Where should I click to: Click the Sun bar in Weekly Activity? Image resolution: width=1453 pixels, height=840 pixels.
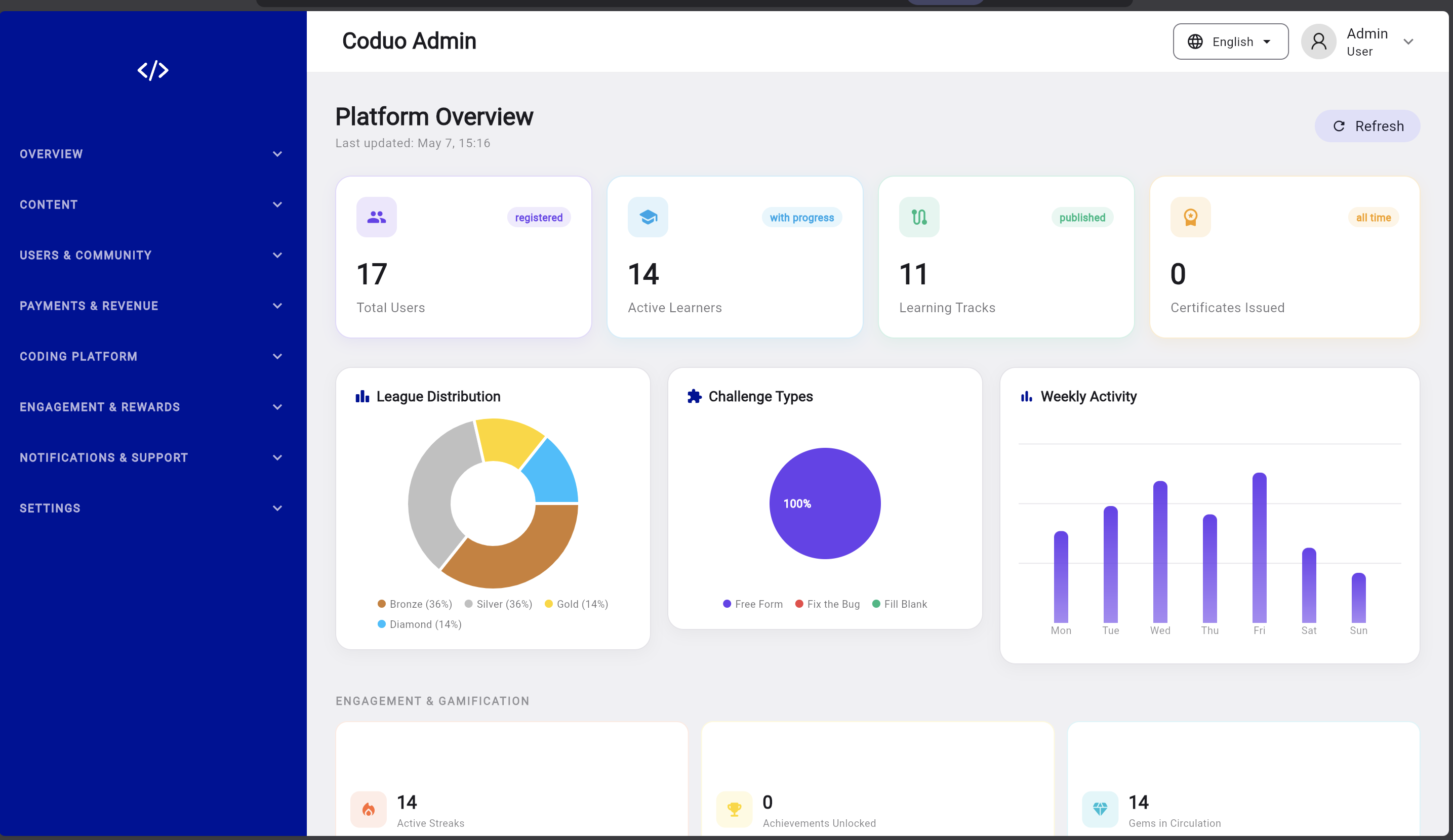(x=1358, y=598)
